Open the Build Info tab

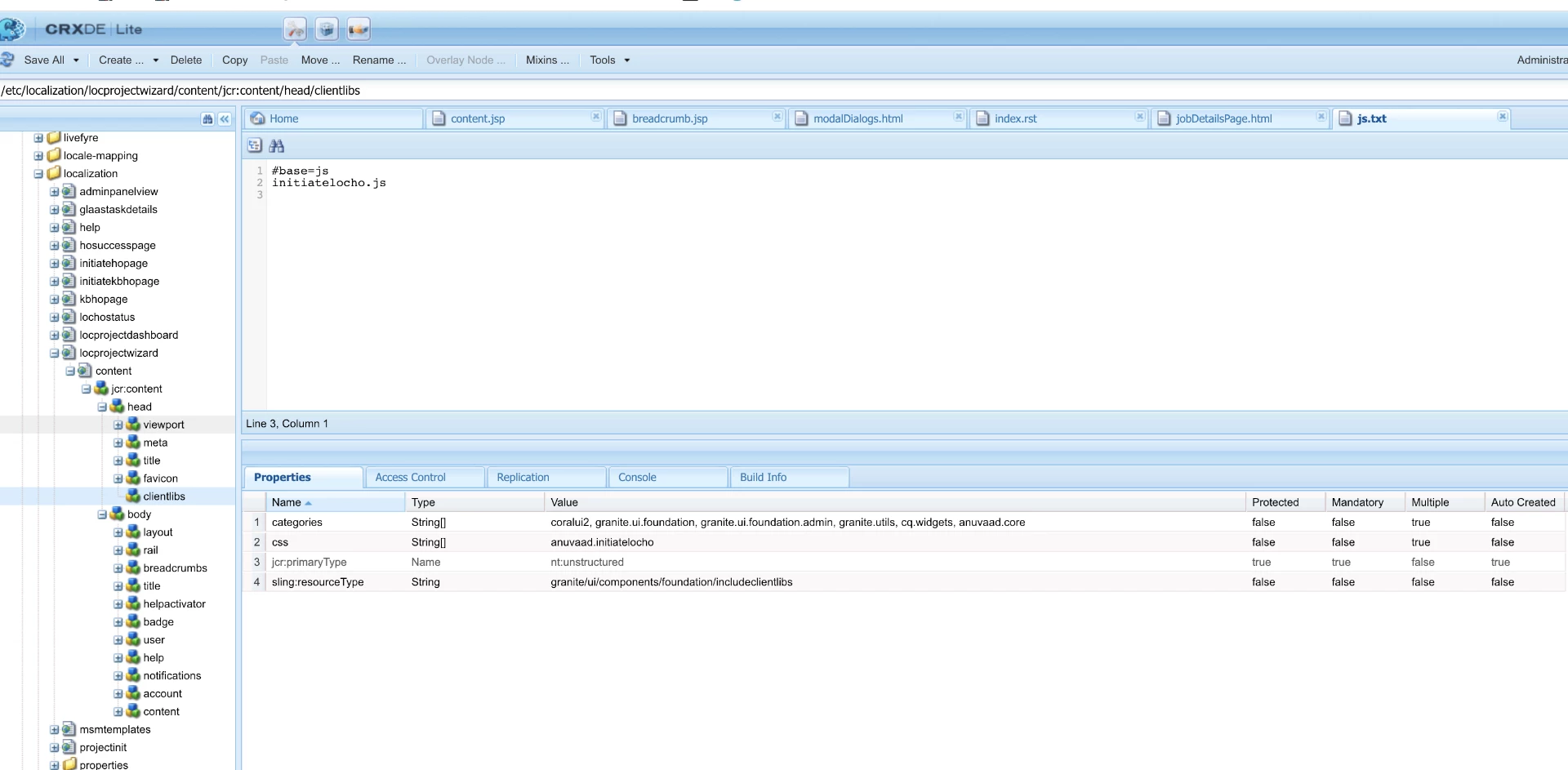point(789,478)
